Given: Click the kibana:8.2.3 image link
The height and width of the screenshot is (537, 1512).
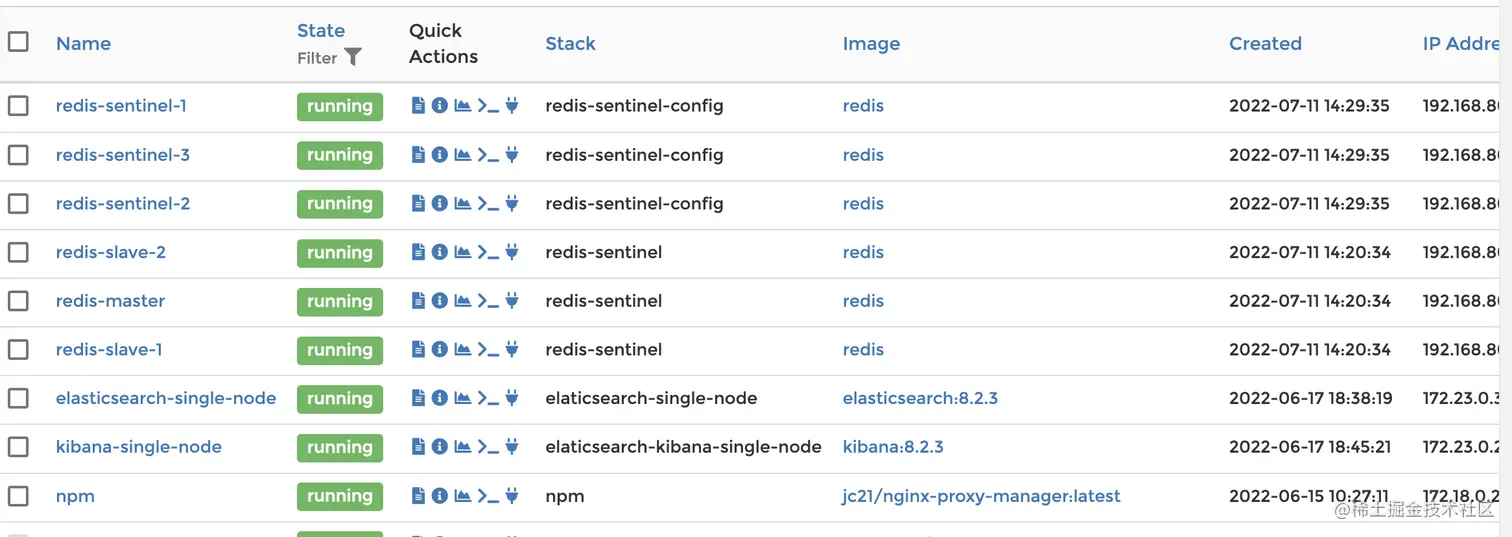Looking at the screenshot, I should [893, 447].
